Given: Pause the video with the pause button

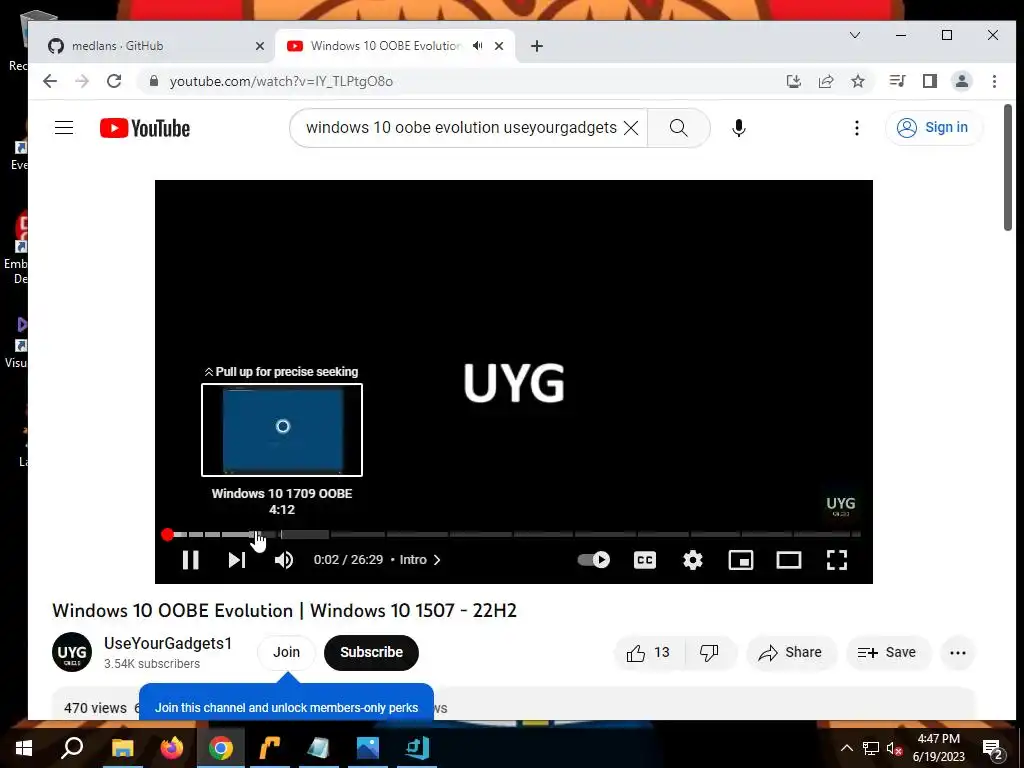Looking at the screenshot, I should 191,560.
